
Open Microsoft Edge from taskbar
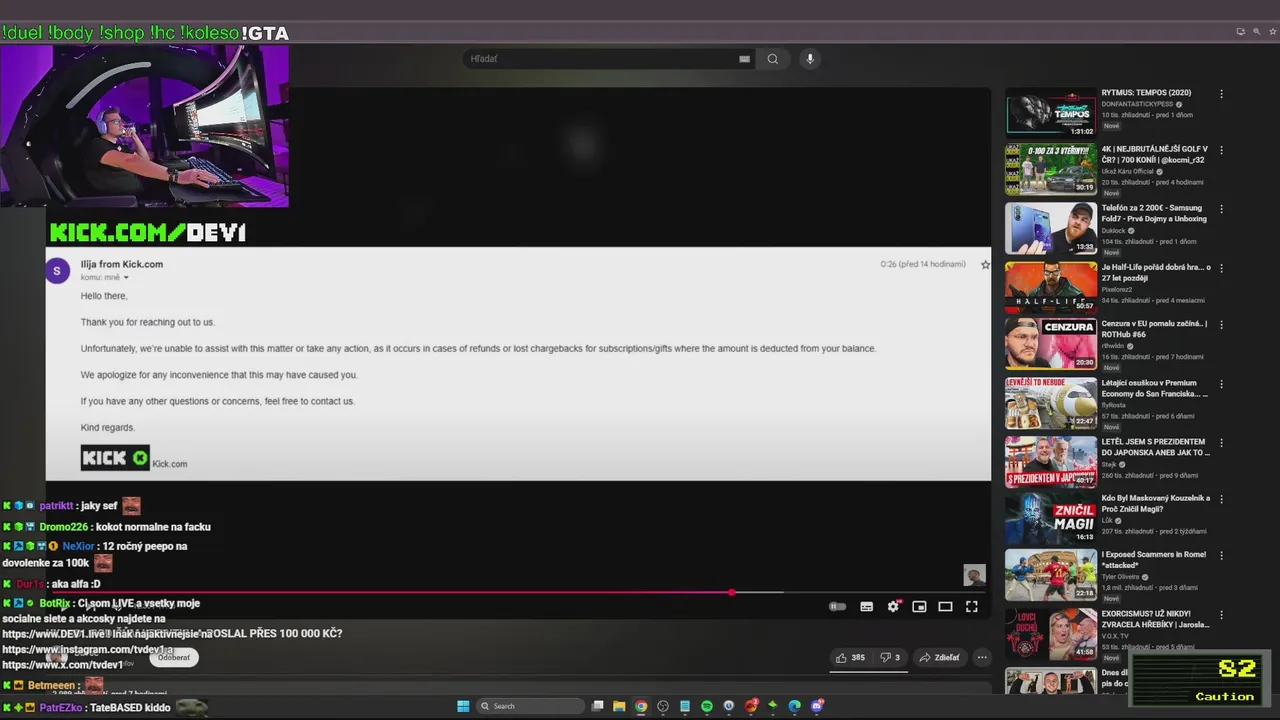794,706
